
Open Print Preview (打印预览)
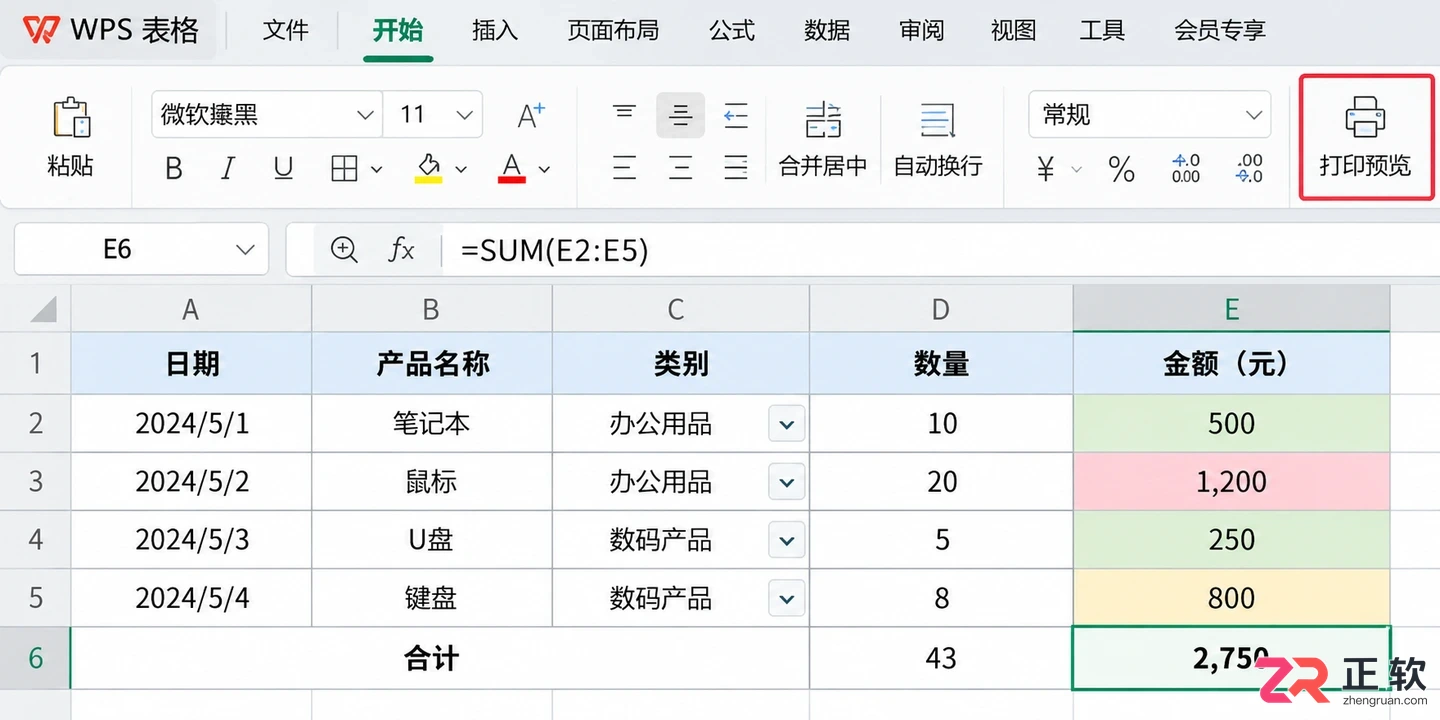click(1365, 138)
